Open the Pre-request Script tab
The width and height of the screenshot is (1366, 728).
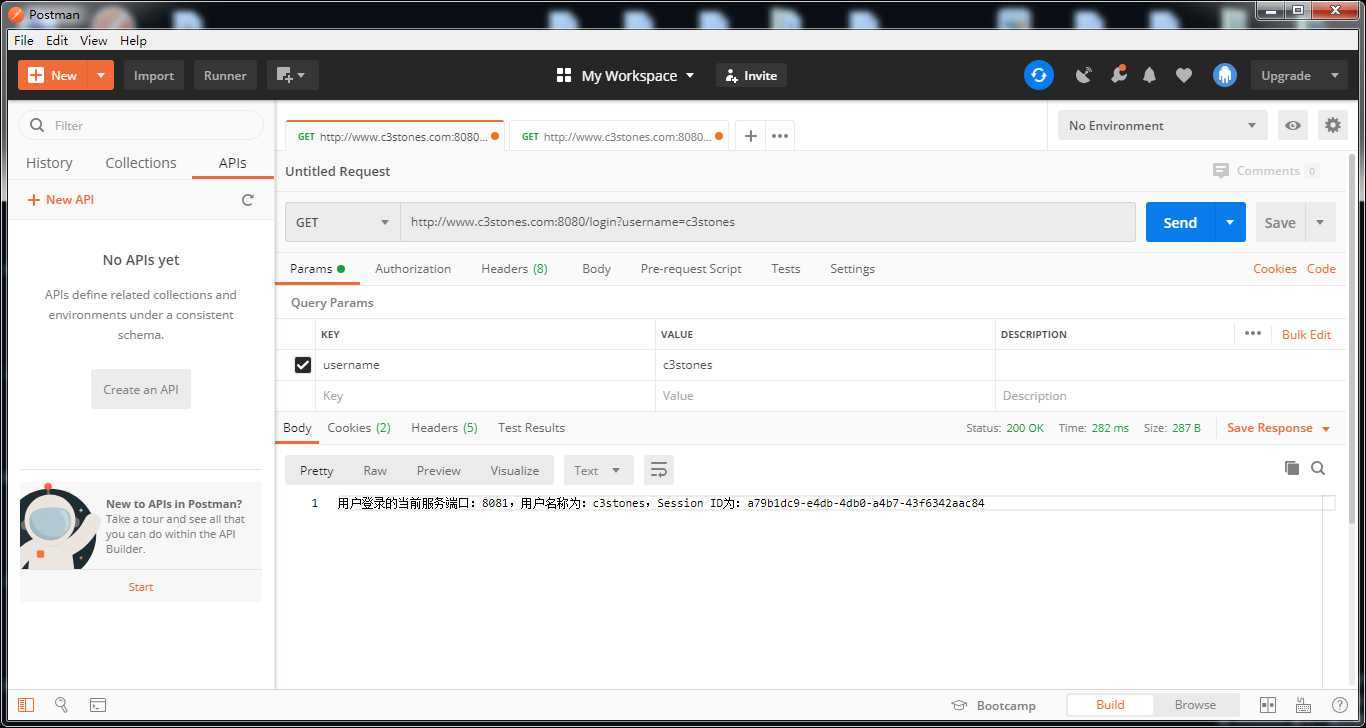tap(691, 269)
